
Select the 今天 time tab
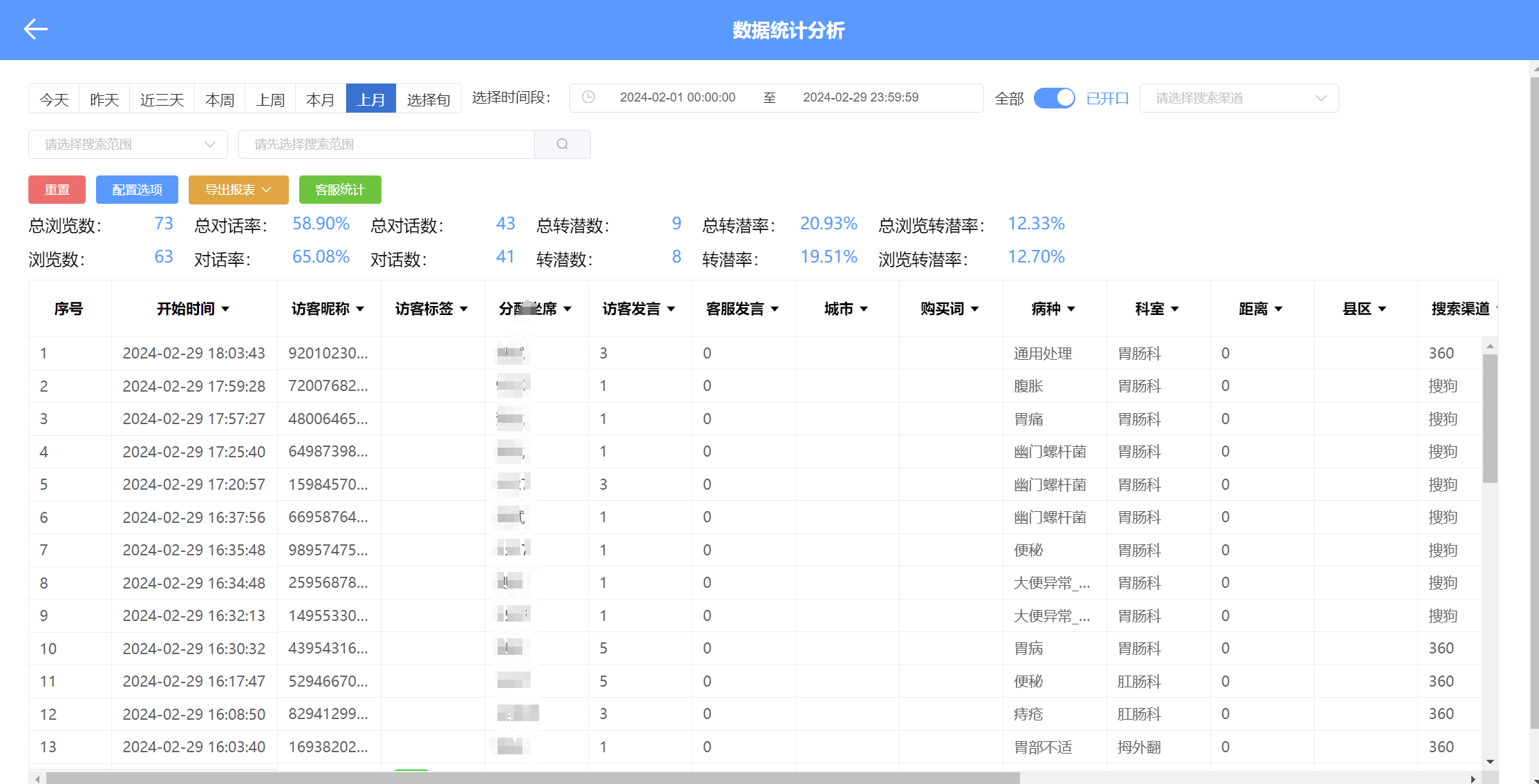point(54,99)
